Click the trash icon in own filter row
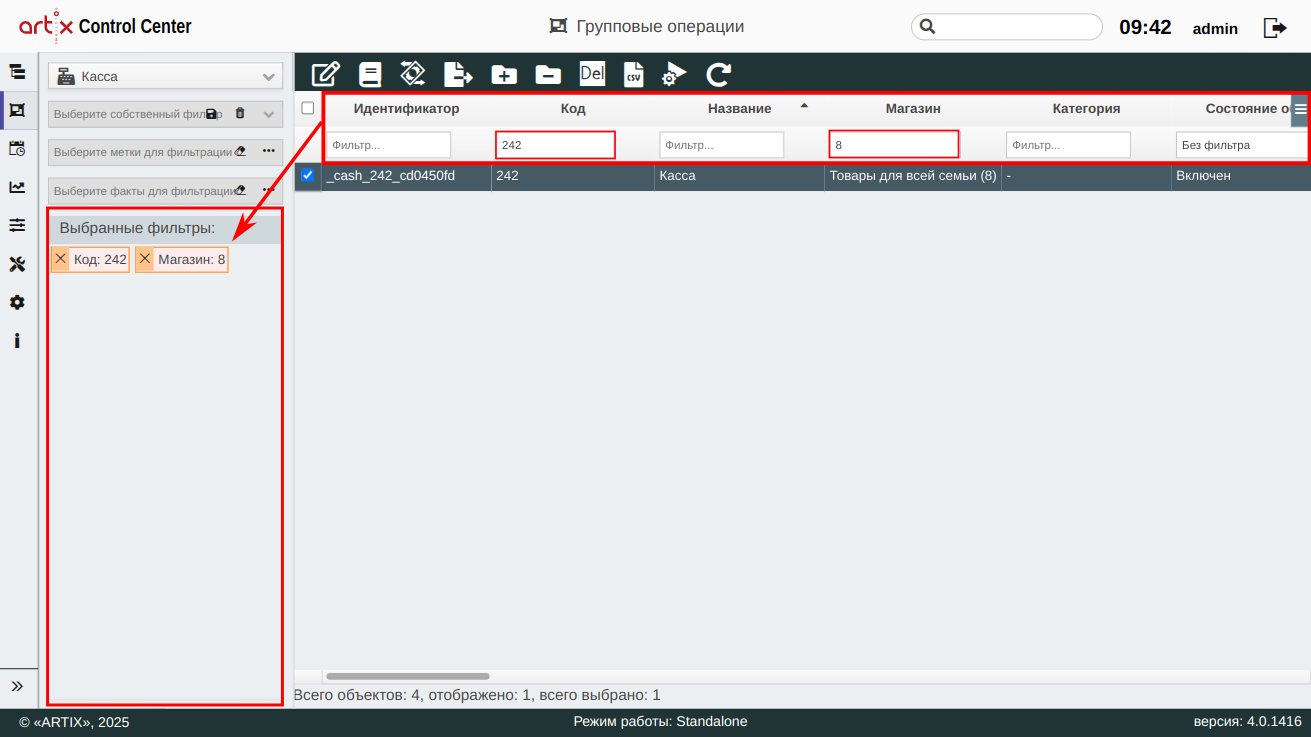Viewport: 1311px width, 737px height. coord(240,114)
